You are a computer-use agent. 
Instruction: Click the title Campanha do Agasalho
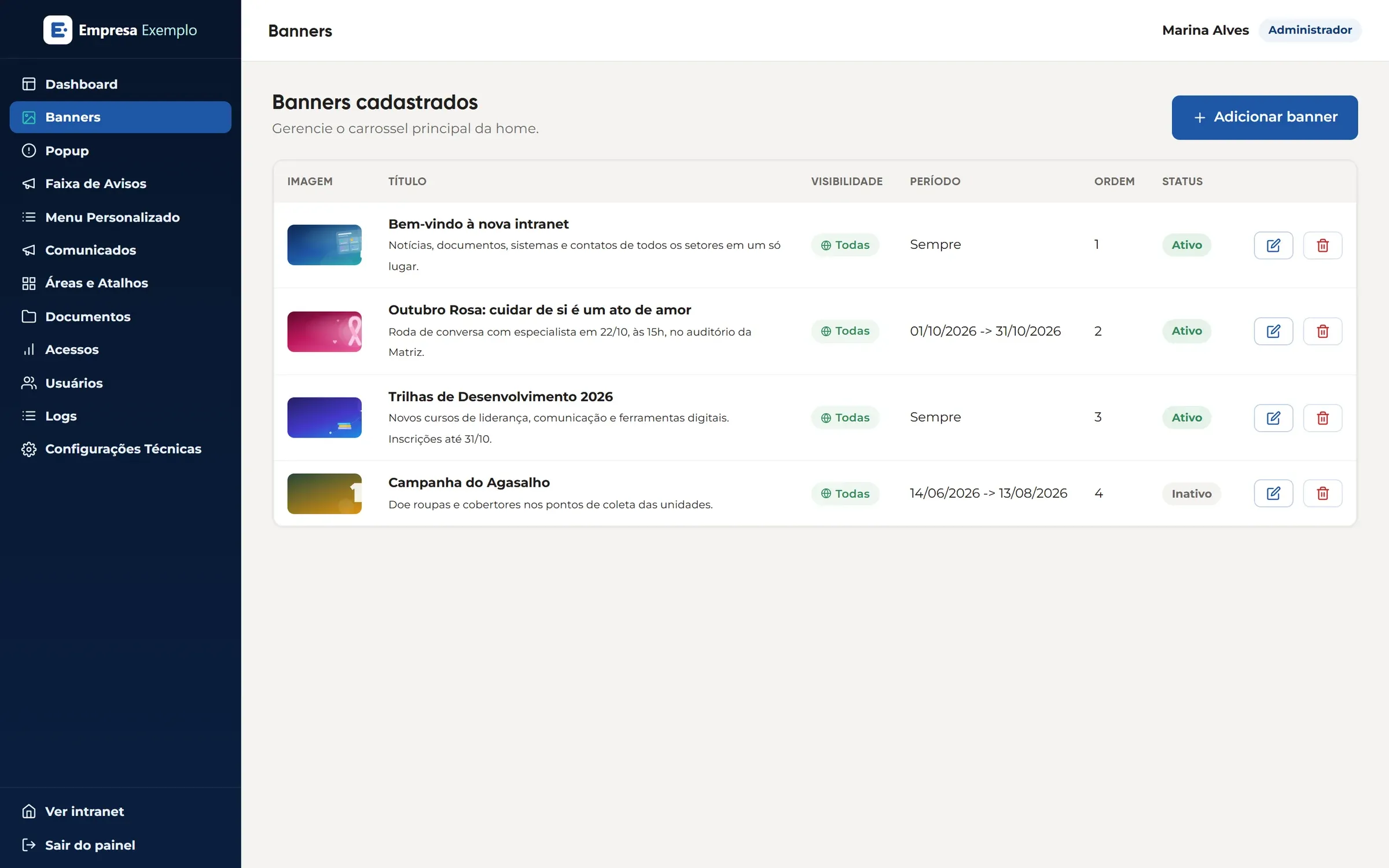coord(469,482)
